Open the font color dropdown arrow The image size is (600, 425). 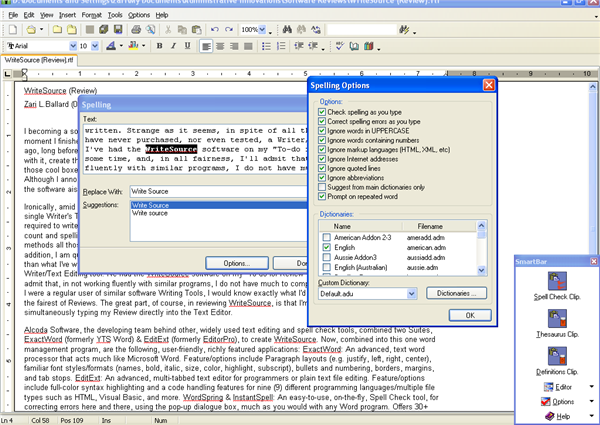click(x=121, y=46)
